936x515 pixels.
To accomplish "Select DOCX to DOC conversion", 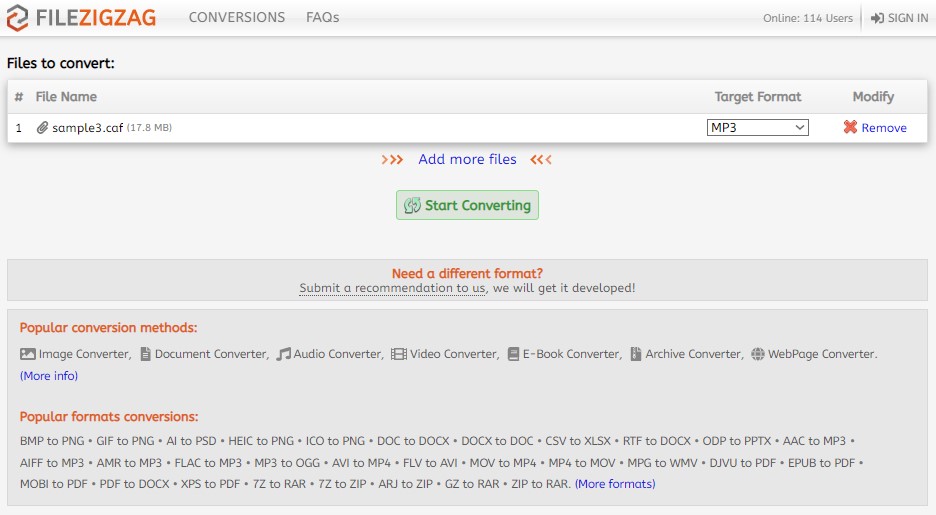I will 497,441.
